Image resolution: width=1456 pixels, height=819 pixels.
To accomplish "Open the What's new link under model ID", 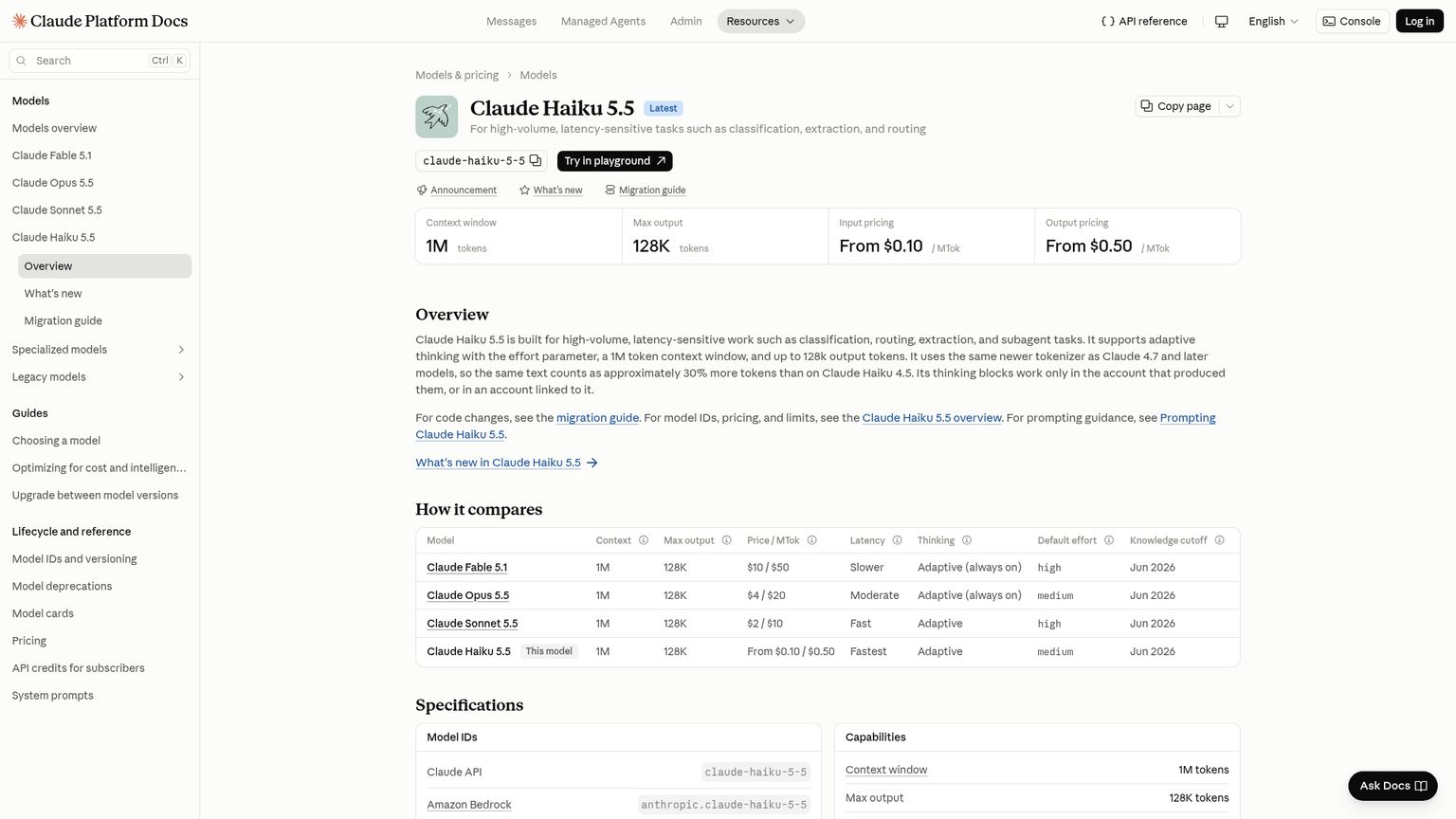I will pos(551,191).
